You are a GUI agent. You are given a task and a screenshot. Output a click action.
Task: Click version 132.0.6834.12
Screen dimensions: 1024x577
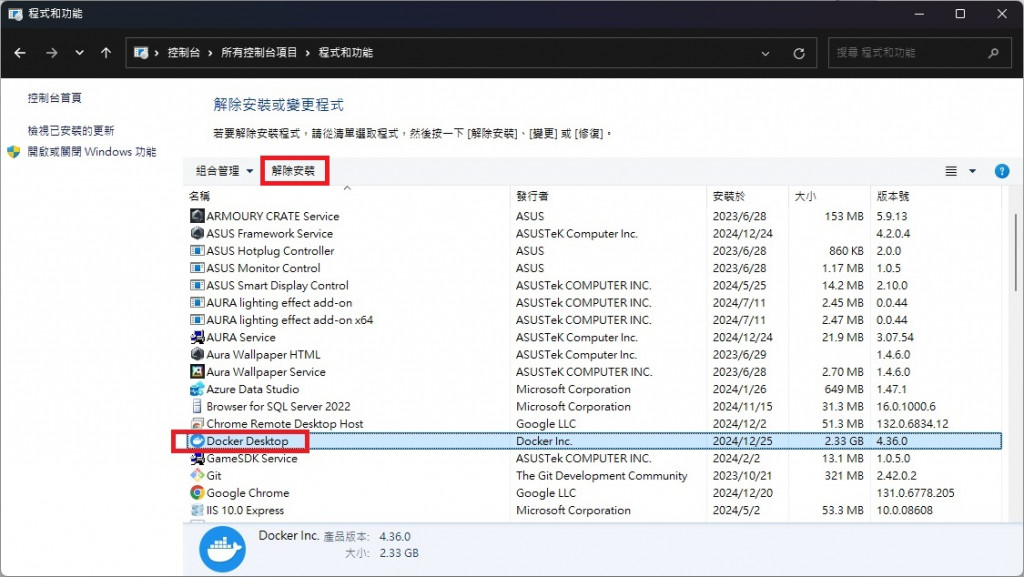[912, 424]
